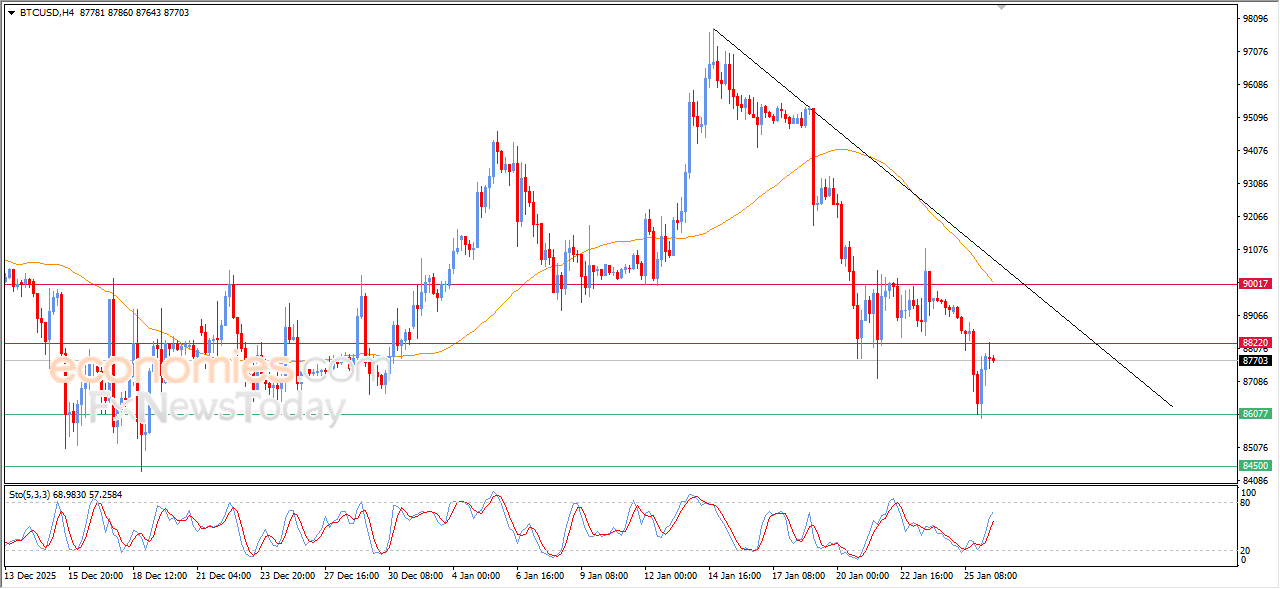Click the 13 Dec 2025 date label
The height and width of the screenshot is (589, 1280).
(x=30, y=576)
